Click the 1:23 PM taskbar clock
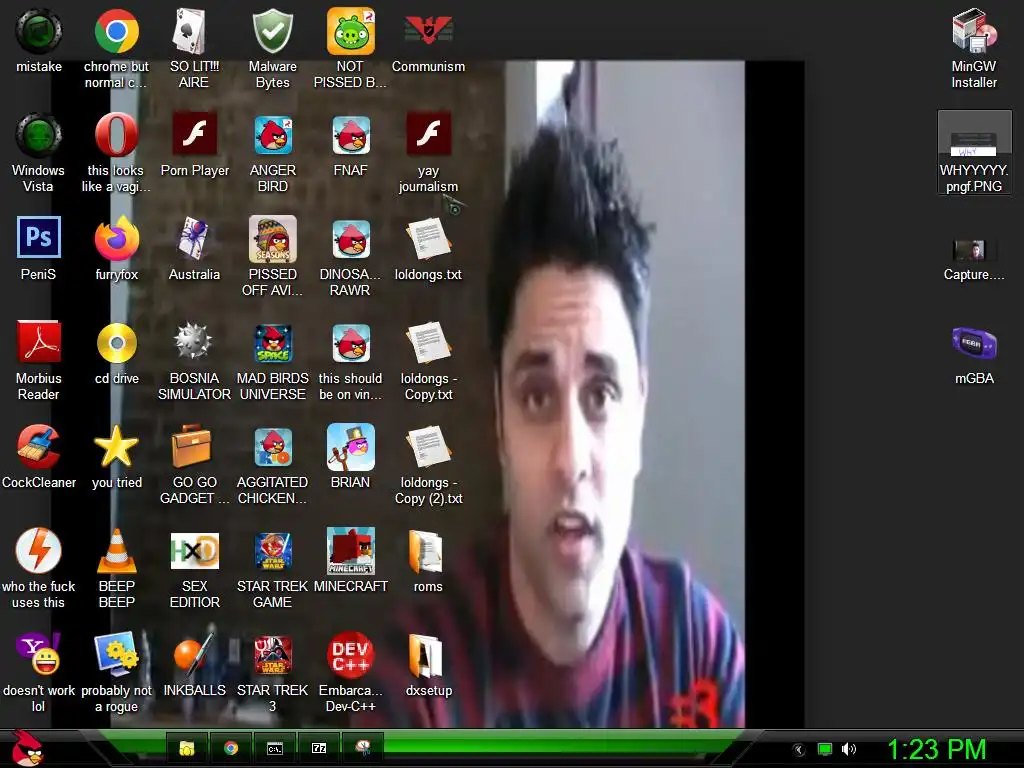This screenshot has height=768, width=1024. point(936,749)
